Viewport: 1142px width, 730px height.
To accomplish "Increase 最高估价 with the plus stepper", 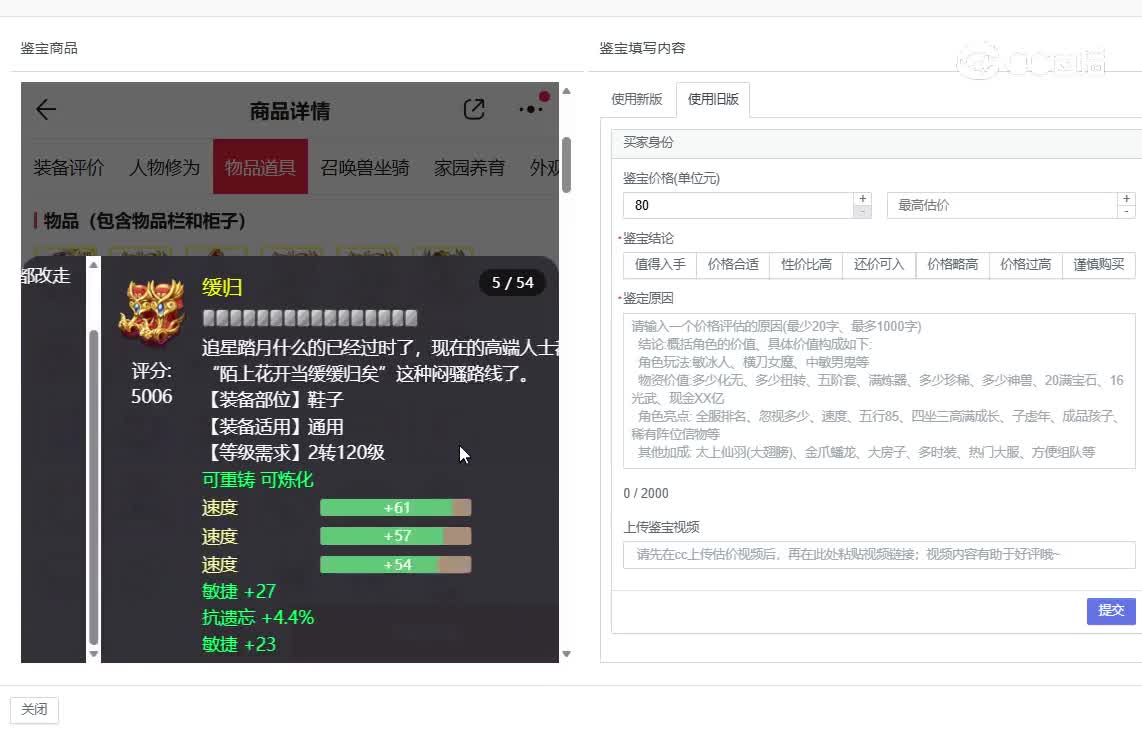I will 1127,199.
